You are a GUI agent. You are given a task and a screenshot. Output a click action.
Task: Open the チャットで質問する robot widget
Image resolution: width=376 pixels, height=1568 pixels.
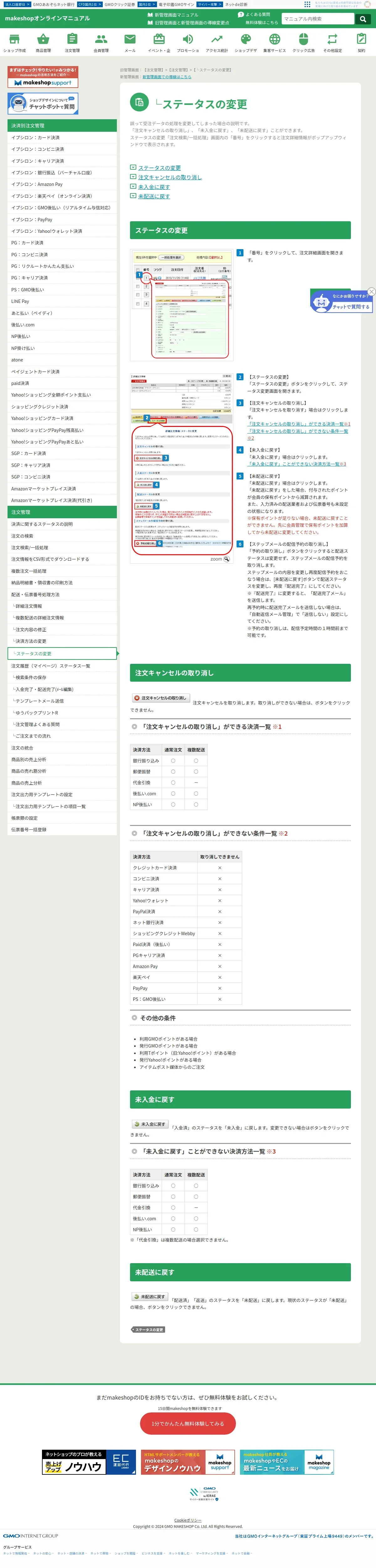pyautogui.click(x=341, y=302)
